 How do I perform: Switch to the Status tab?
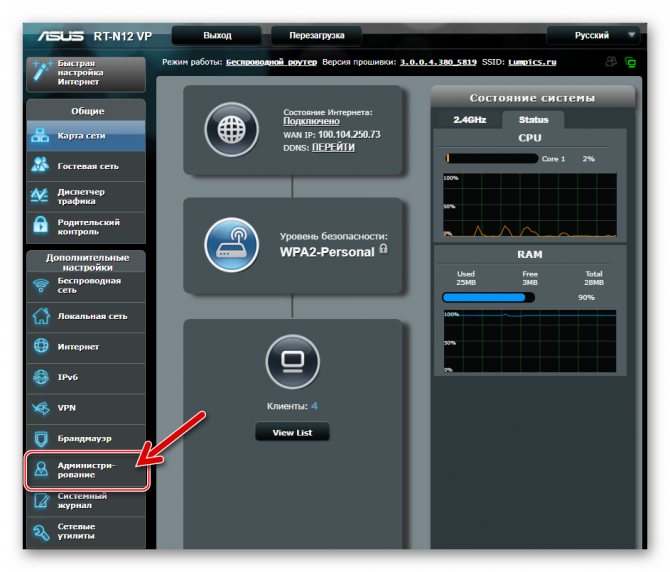click(x=533, y=120)
